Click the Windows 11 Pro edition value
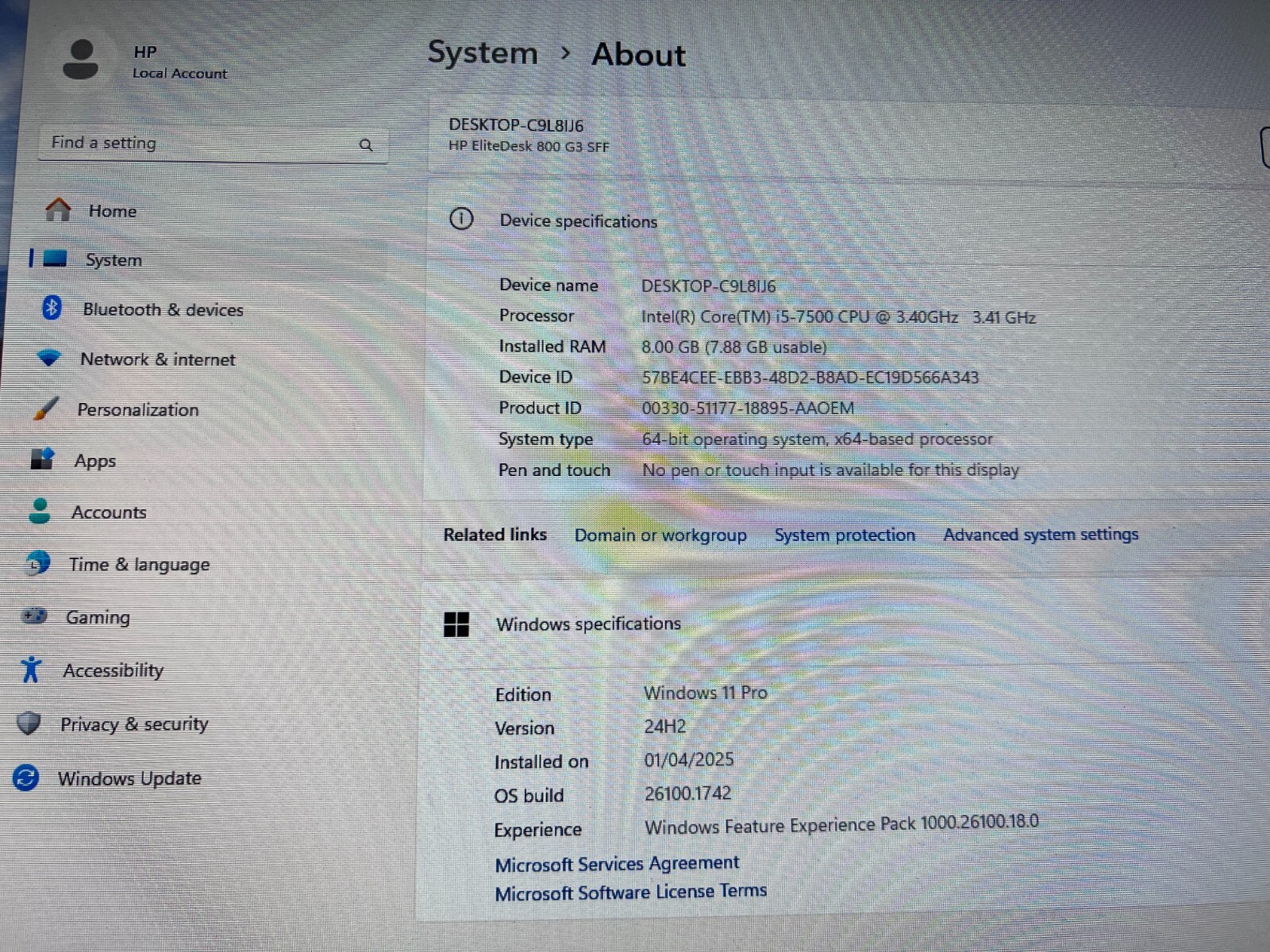Image resolution: width=1270 pixels, height=952 pixels. pyautogui.click(x=706, y=693)
